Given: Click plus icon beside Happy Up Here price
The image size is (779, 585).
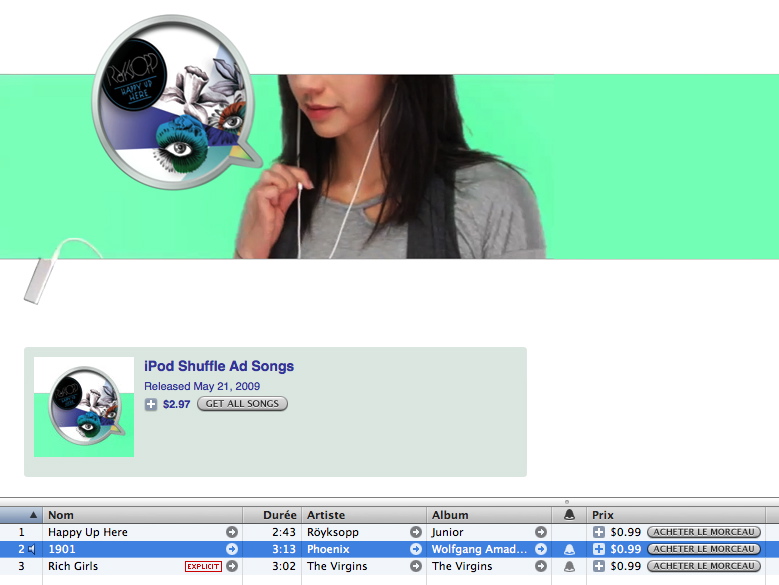Looking at the screenshot, I should click(599, 532).
